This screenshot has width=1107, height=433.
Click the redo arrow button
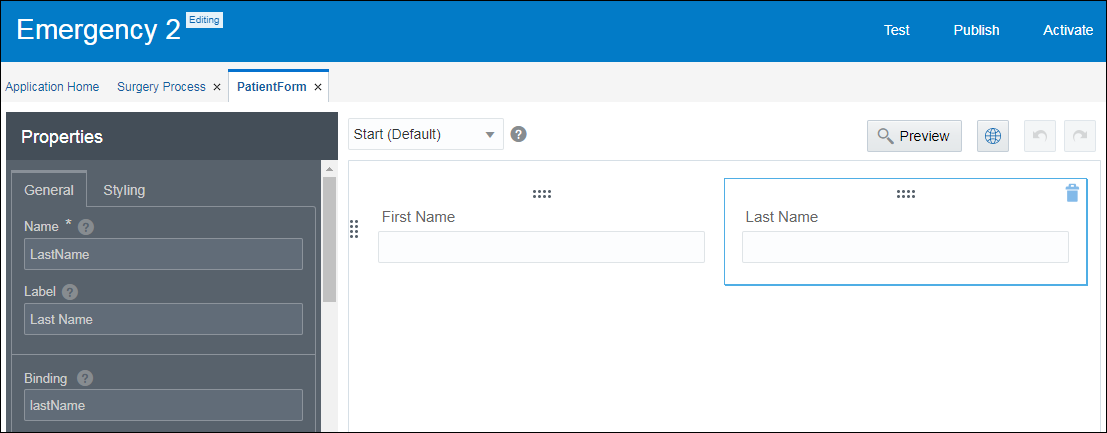[1079, 136]
